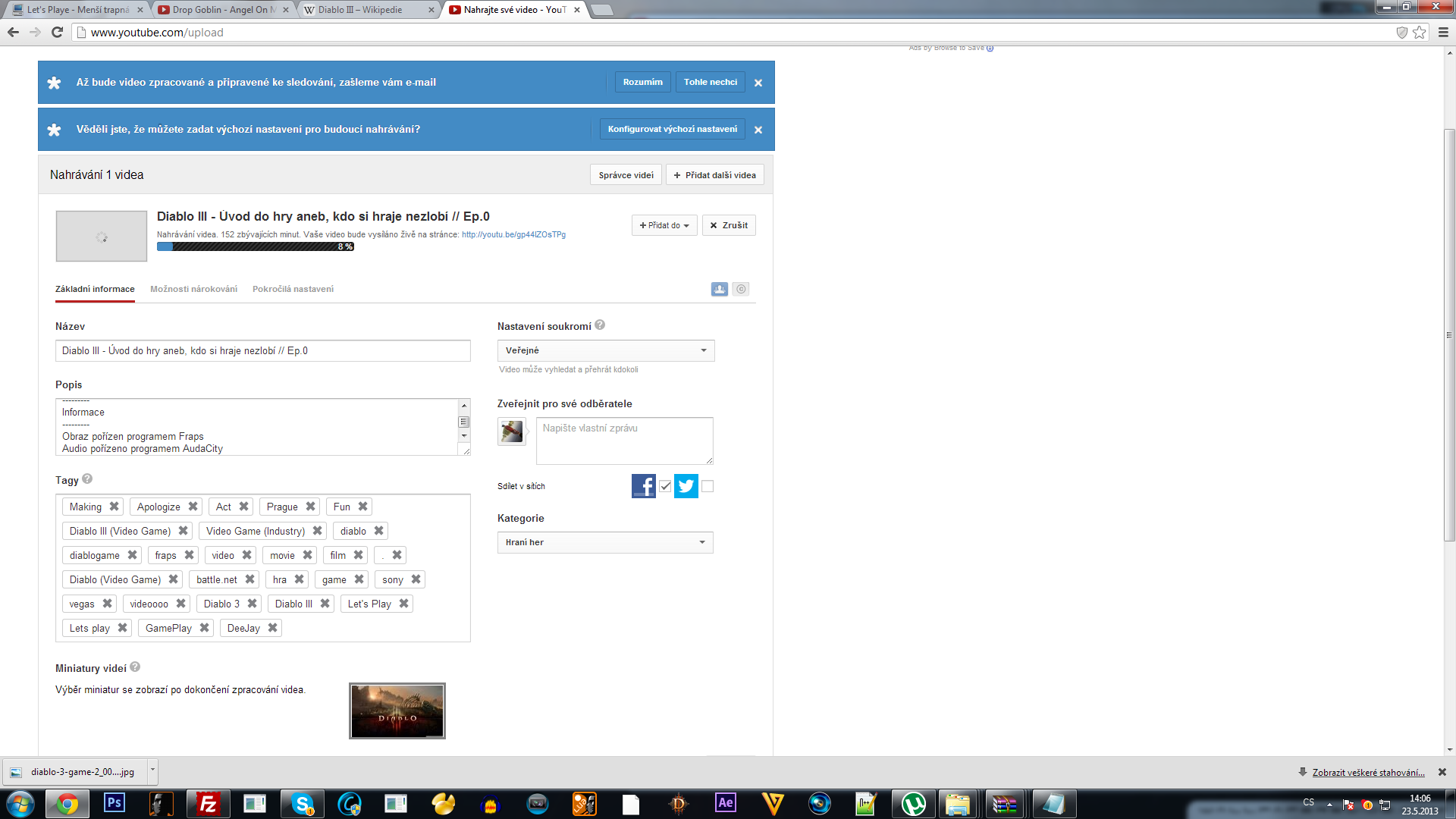The image size is (1456, 819).
Task: Click Chrome's bookmark star icon
Action: click(x=1420, y=33)
